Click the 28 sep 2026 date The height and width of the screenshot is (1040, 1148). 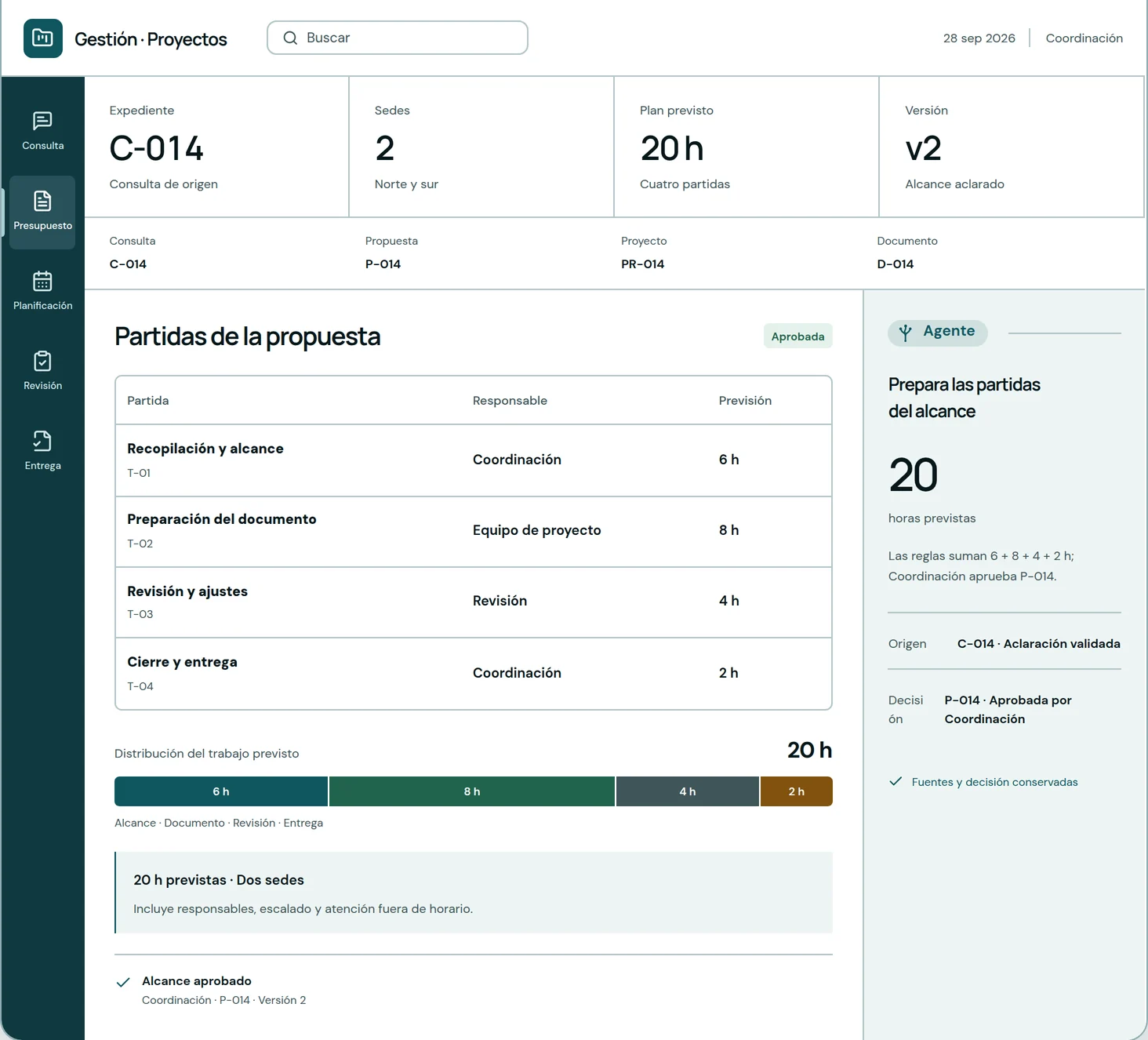(x=979, y=38)
